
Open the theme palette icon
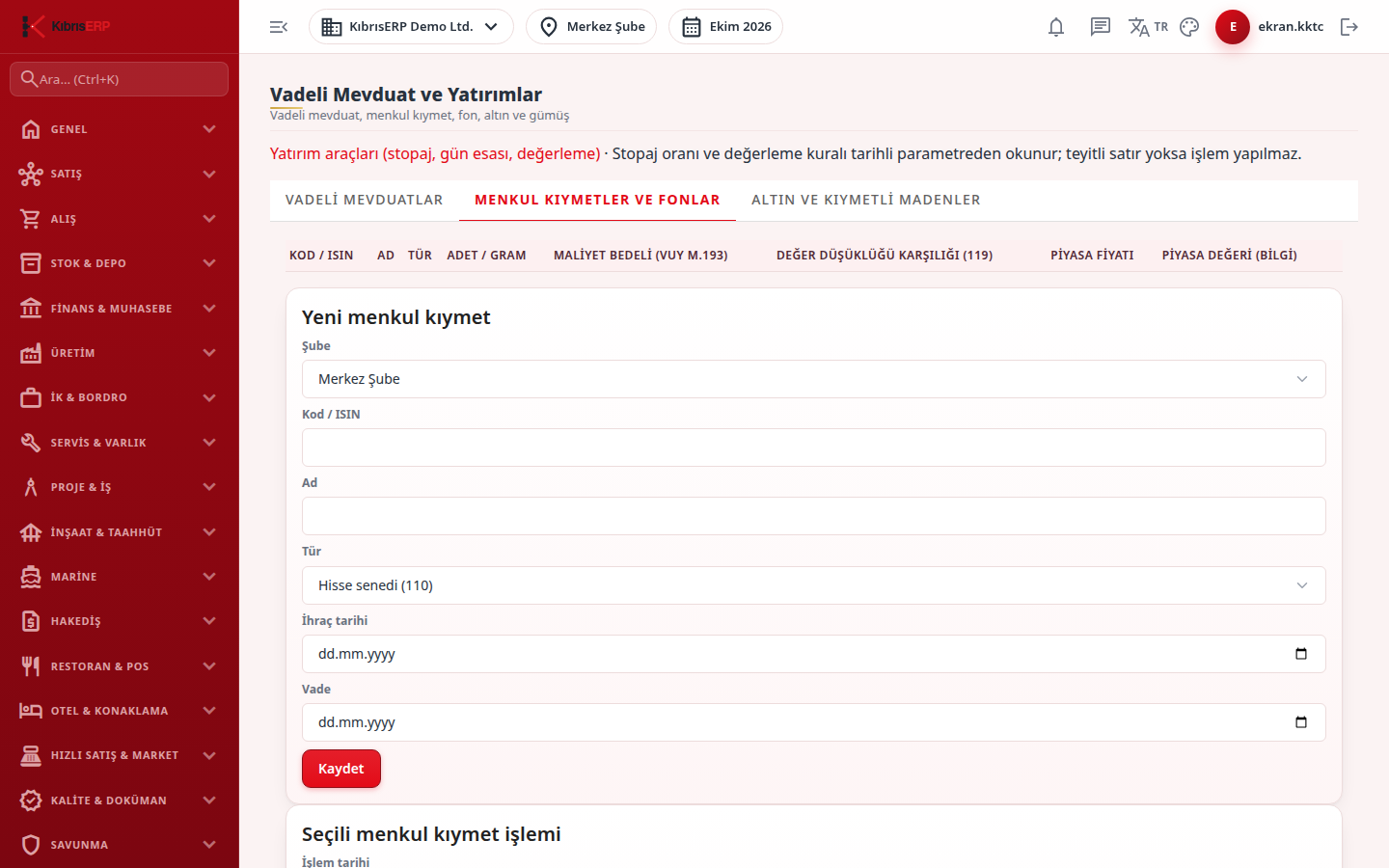[1189, 27]
